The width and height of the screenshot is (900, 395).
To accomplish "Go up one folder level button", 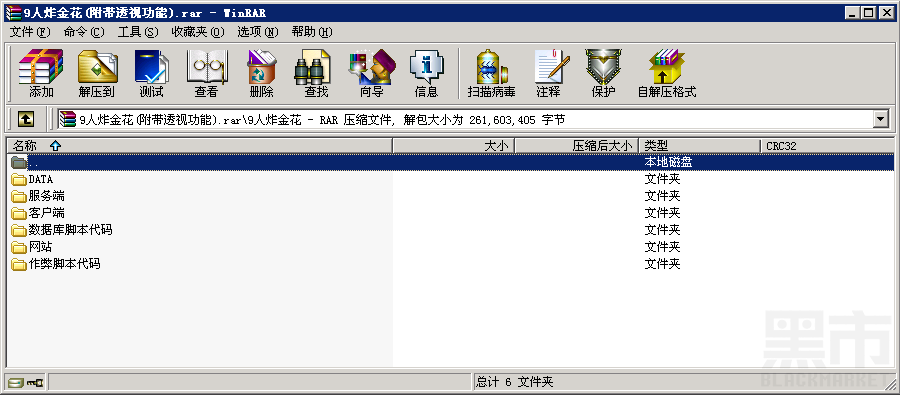I will (26, 119).
